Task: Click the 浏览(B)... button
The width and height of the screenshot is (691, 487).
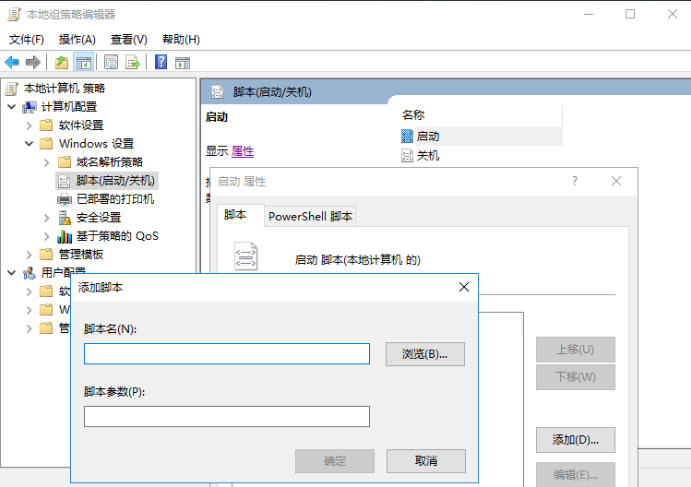Action: pos(425,354)
